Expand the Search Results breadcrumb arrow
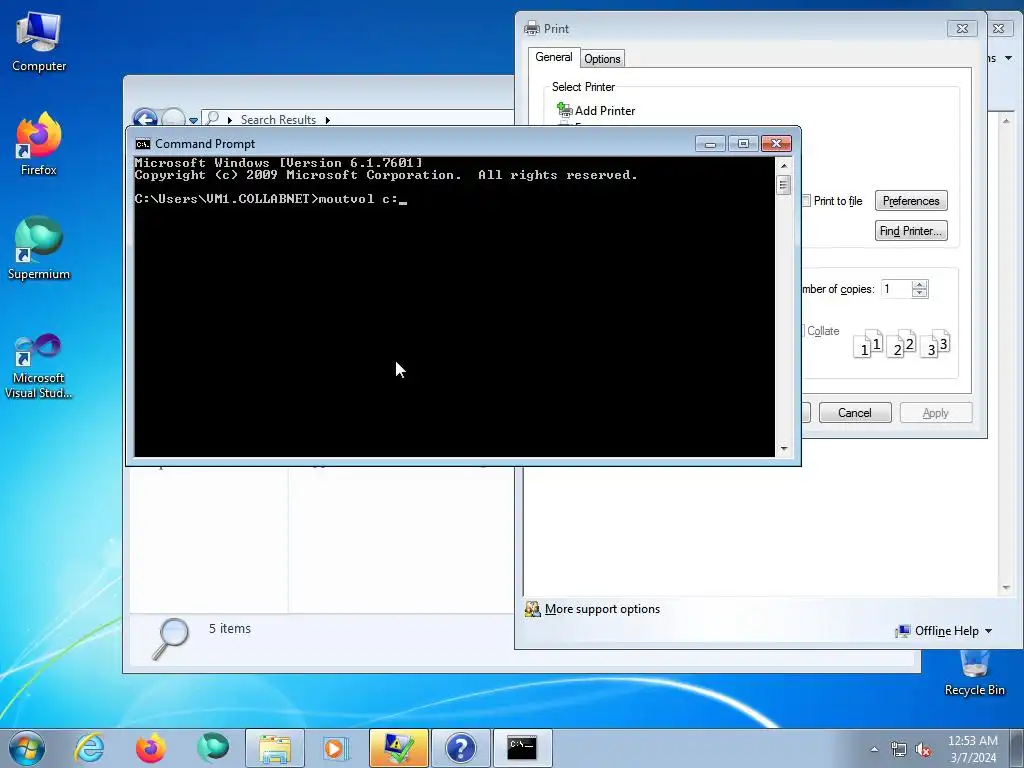The height and width of the screenshot is (768, 1024). [x=328, y=120]
